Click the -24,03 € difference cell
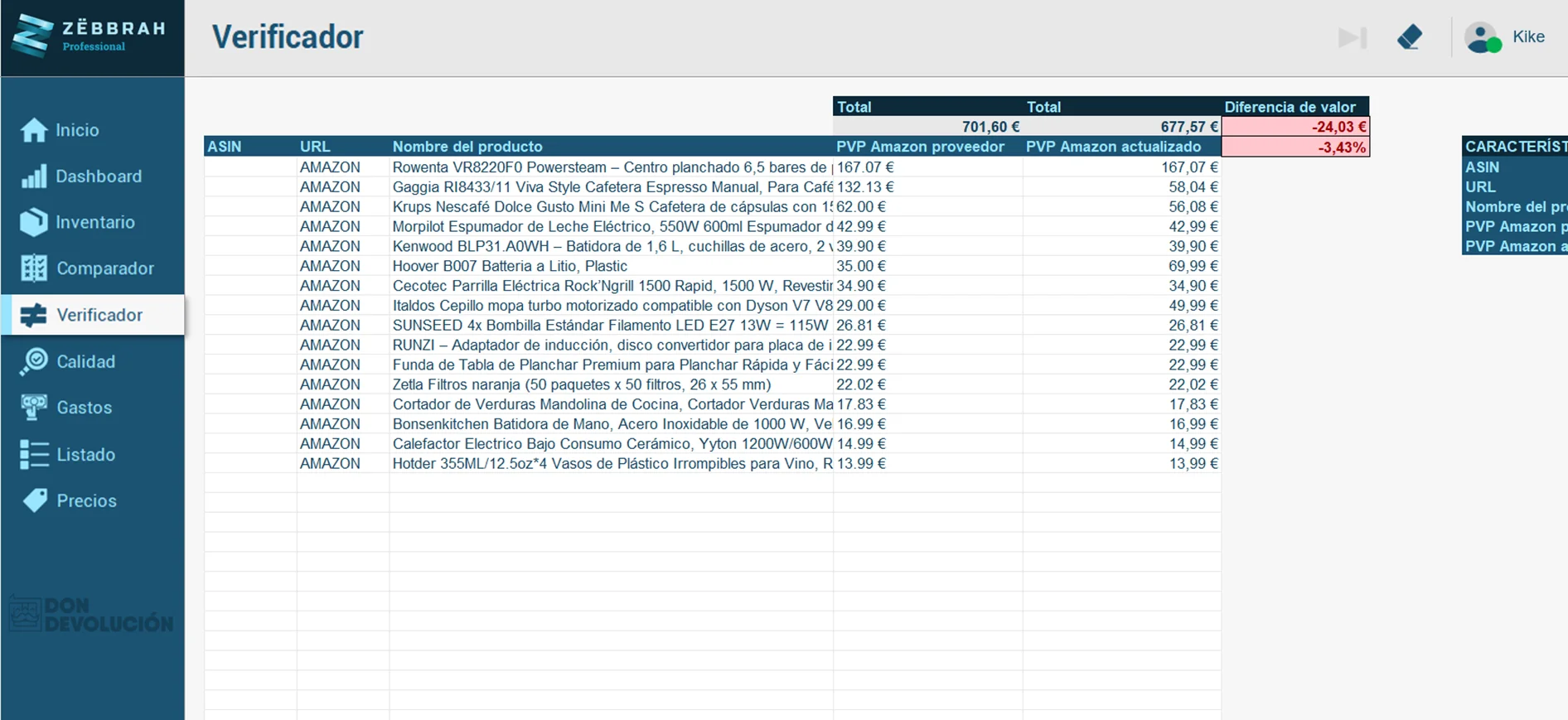This screenshot has width=1568, height=720. 1295,127
